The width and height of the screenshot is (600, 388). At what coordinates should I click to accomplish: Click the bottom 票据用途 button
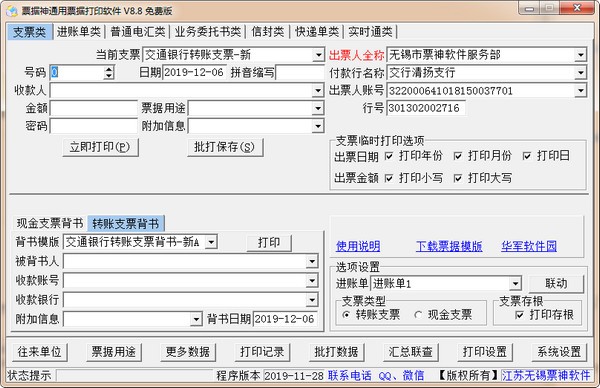tap(114, 352)
